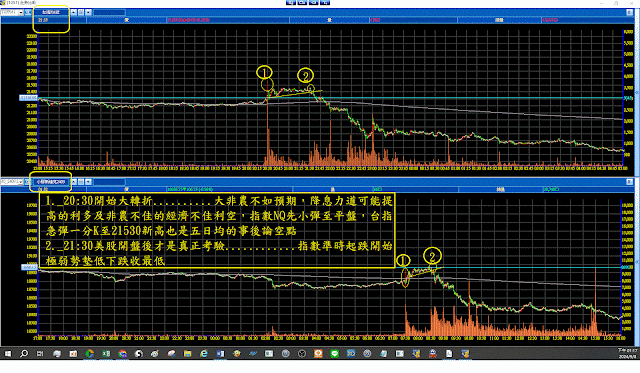Click the small query button beside lower symbol box
Image resolution: width=640 pixels, height=373 pixels.
pos(28,182)
